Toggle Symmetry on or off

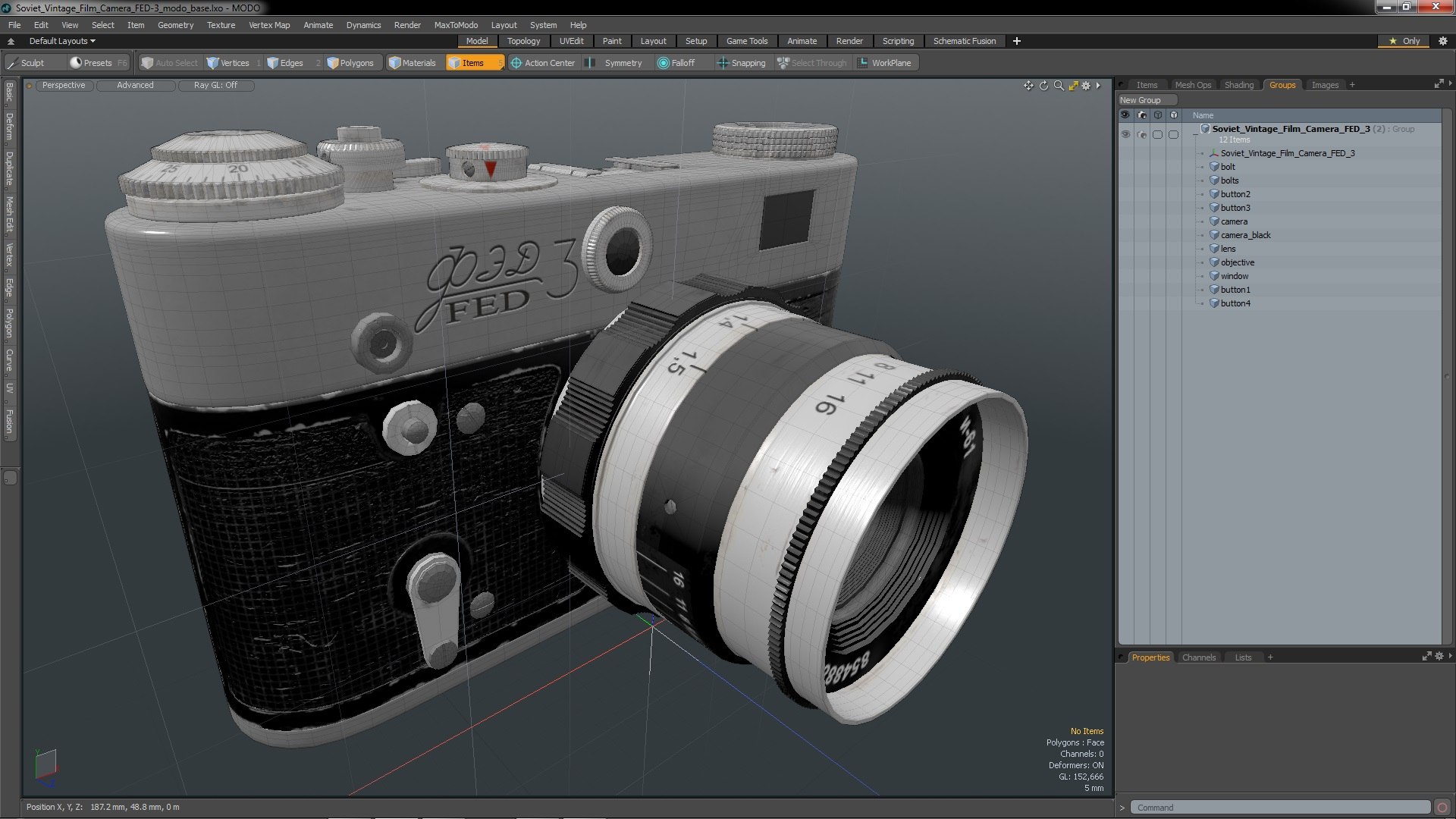click(615, 63)
